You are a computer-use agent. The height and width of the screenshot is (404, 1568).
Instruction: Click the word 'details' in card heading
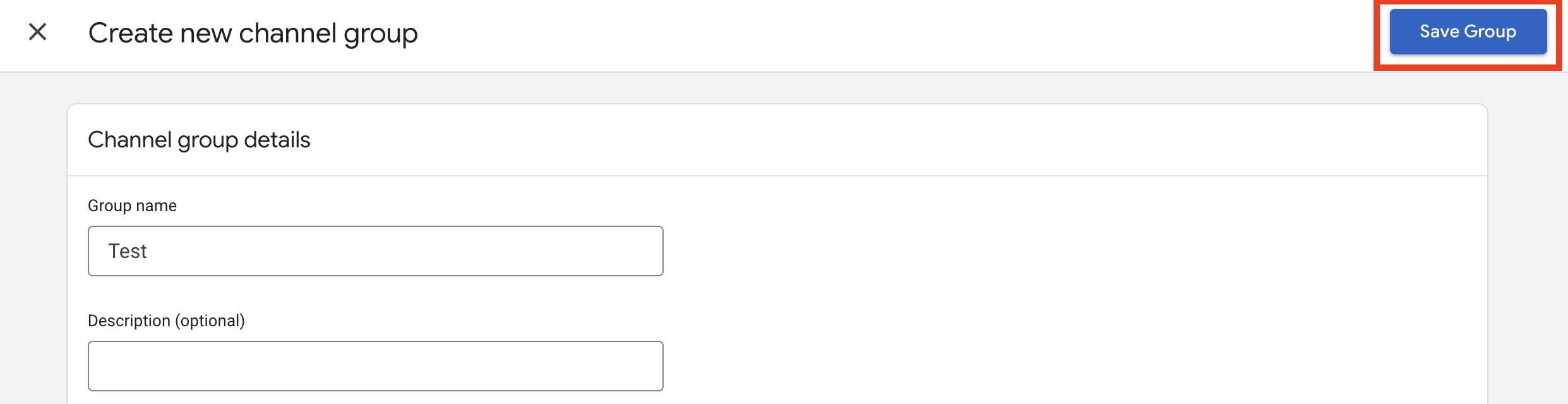277,140
